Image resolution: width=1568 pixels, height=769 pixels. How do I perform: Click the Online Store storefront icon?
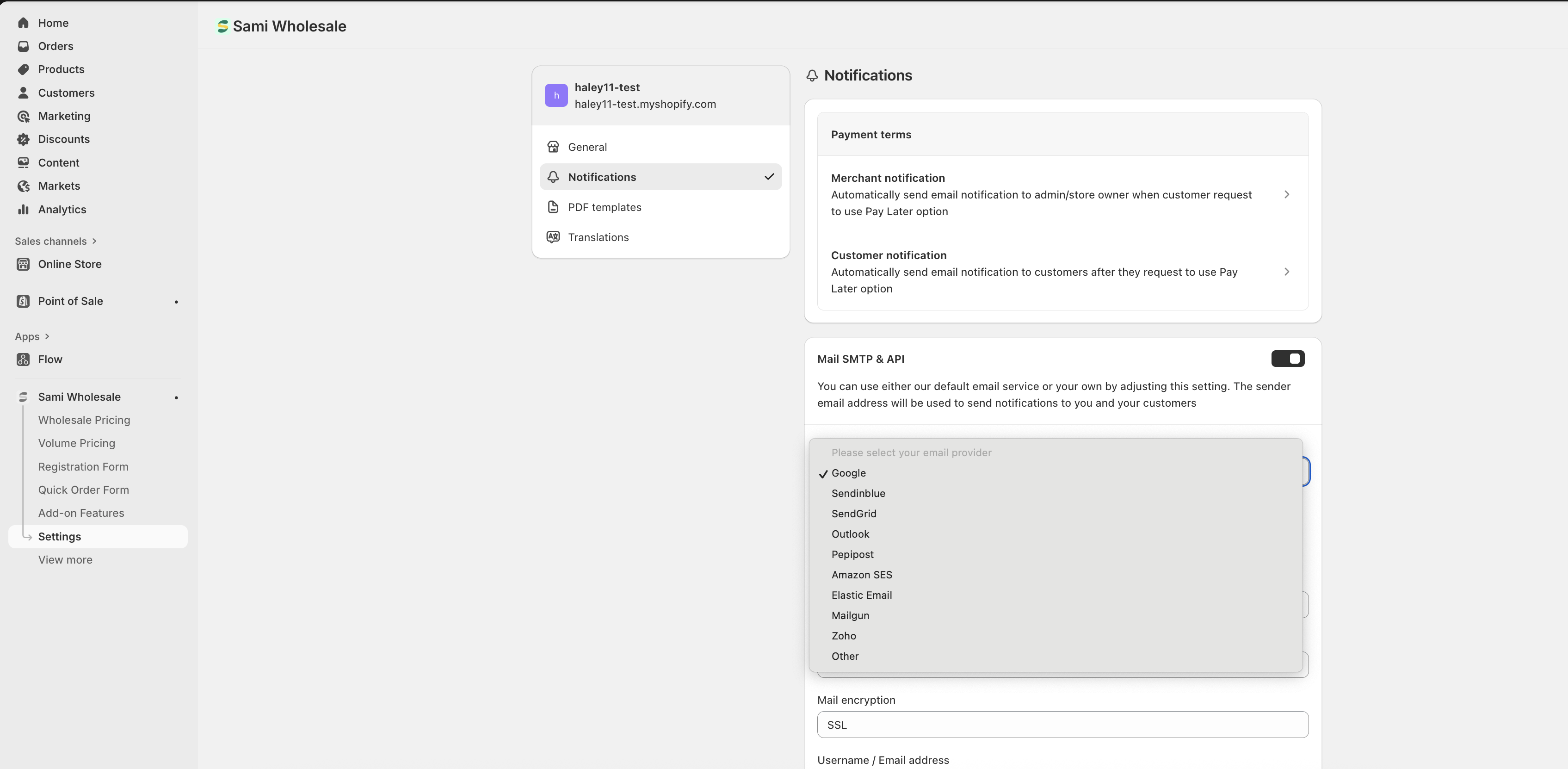pos(23,264)
